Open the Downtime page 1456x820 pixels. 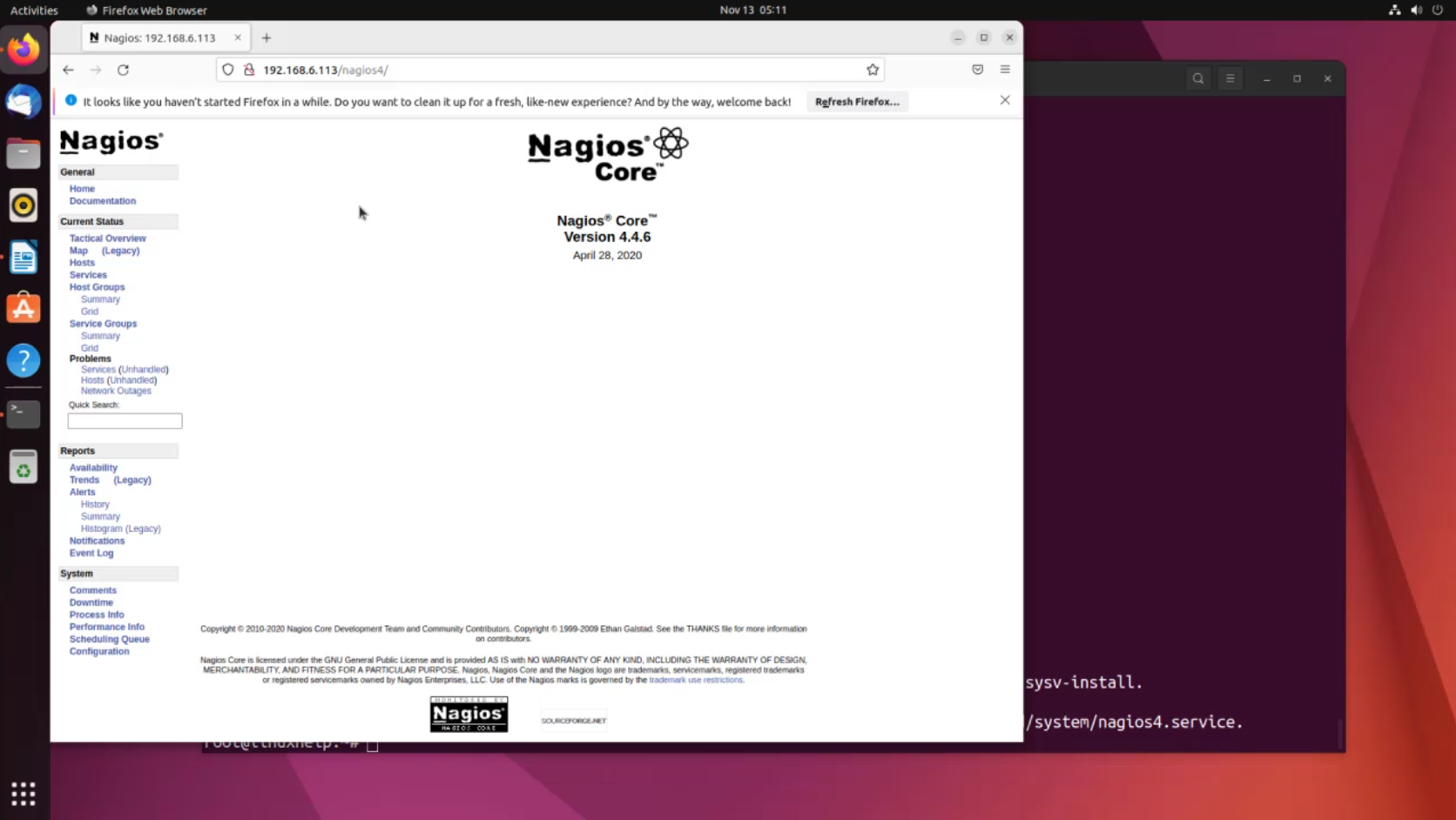[x=91, y=603]
